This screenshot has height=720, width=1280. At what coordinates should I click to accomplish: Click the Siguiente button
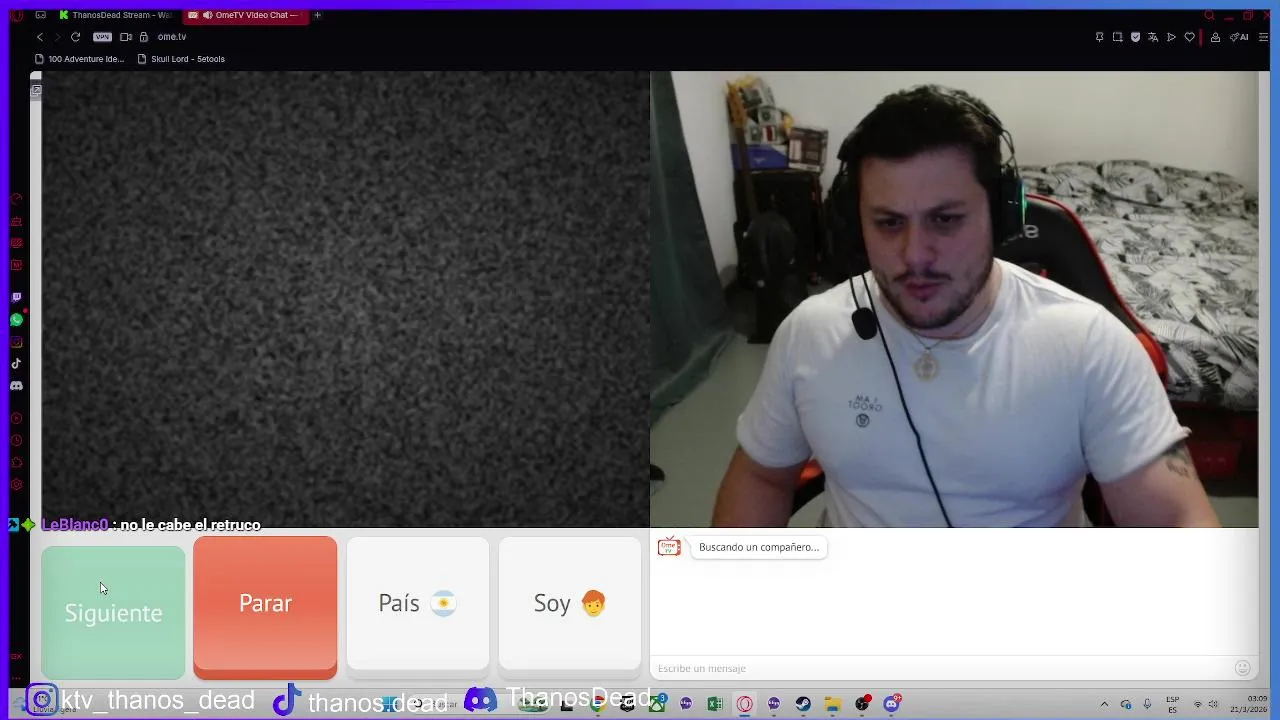[x=113, y=612]
